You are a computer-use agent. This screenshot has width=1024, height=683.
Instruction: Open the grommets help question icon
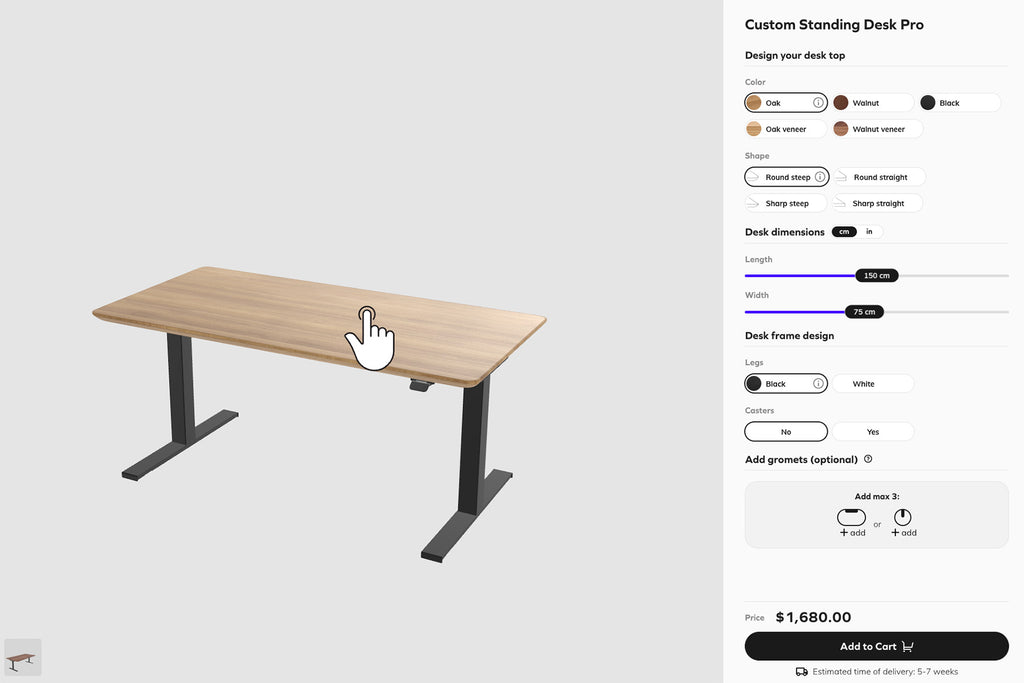point(868,459)
